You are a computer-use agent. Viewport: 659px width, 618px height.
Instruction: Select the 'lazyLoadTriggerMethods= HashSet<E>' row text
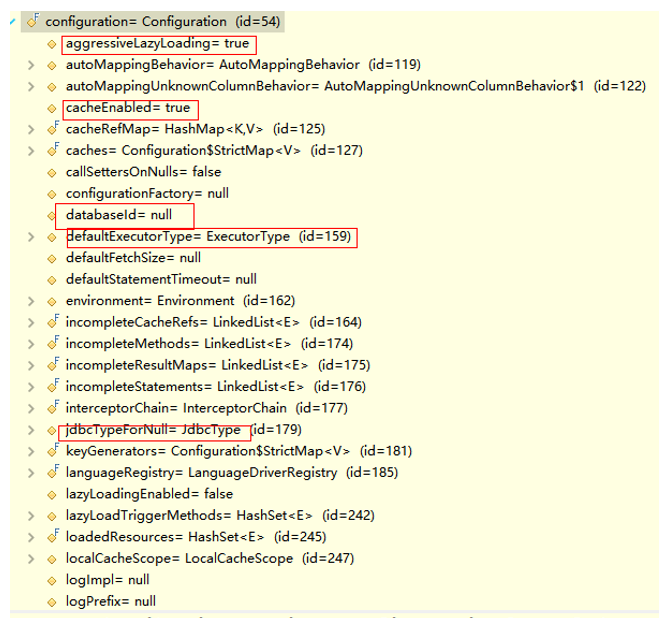pos(189,515)
